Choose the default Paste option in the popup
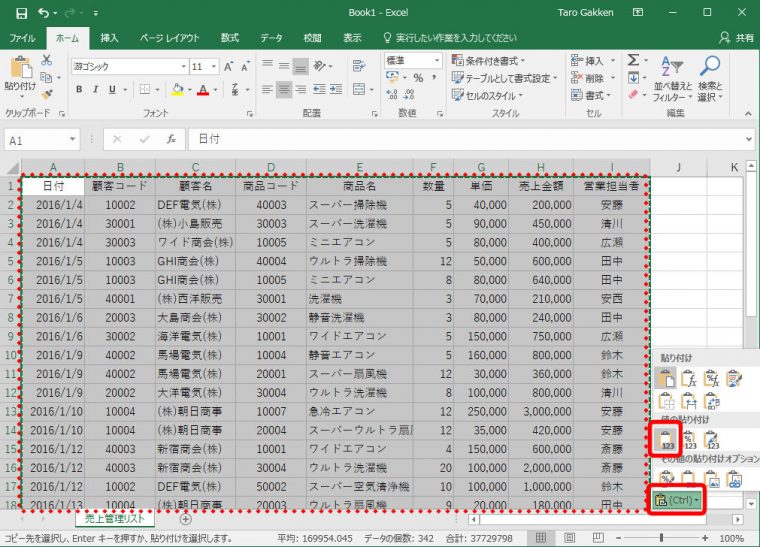The width and height of the screenshot is (760, 547). click(666, 378)
